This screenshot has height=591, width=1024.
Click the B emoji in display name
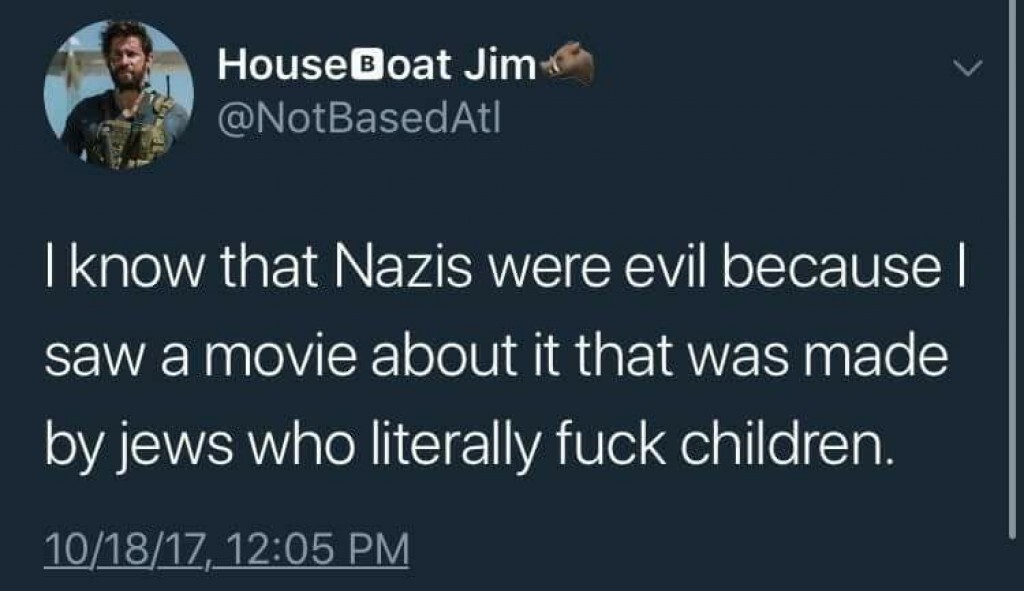click(x=370, y=64)
